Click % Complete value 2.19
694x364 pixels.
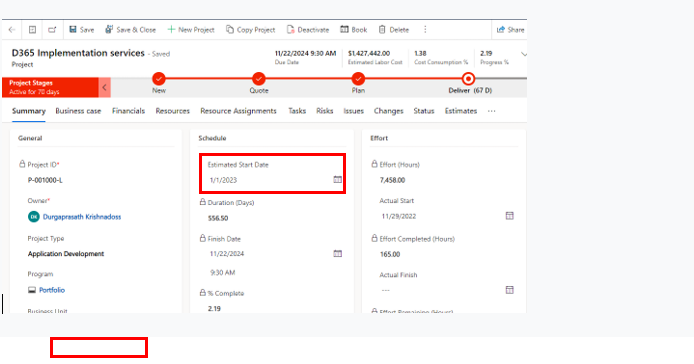click(214, 309)
